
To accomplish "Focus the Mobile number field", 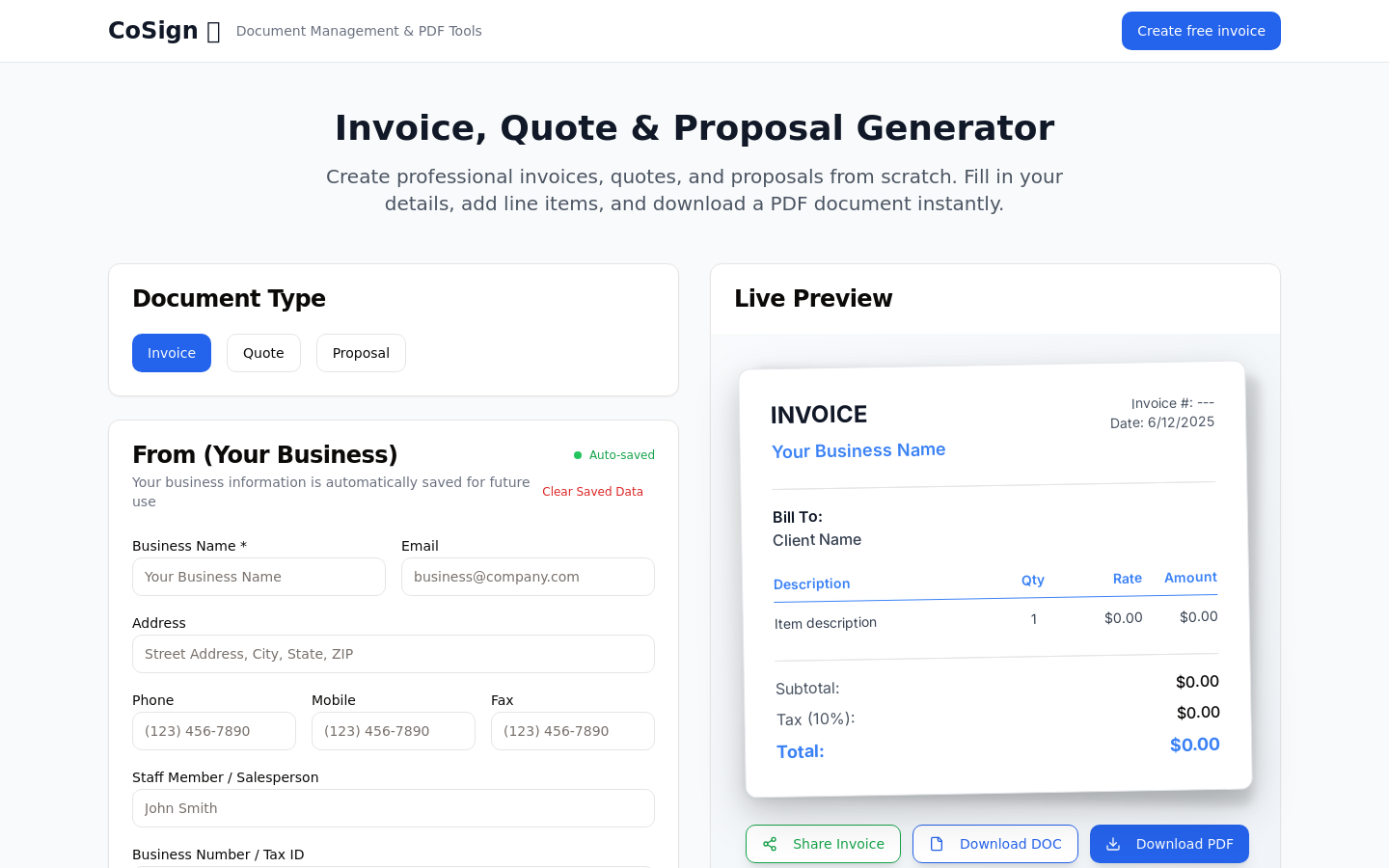I will coord(394,731).
